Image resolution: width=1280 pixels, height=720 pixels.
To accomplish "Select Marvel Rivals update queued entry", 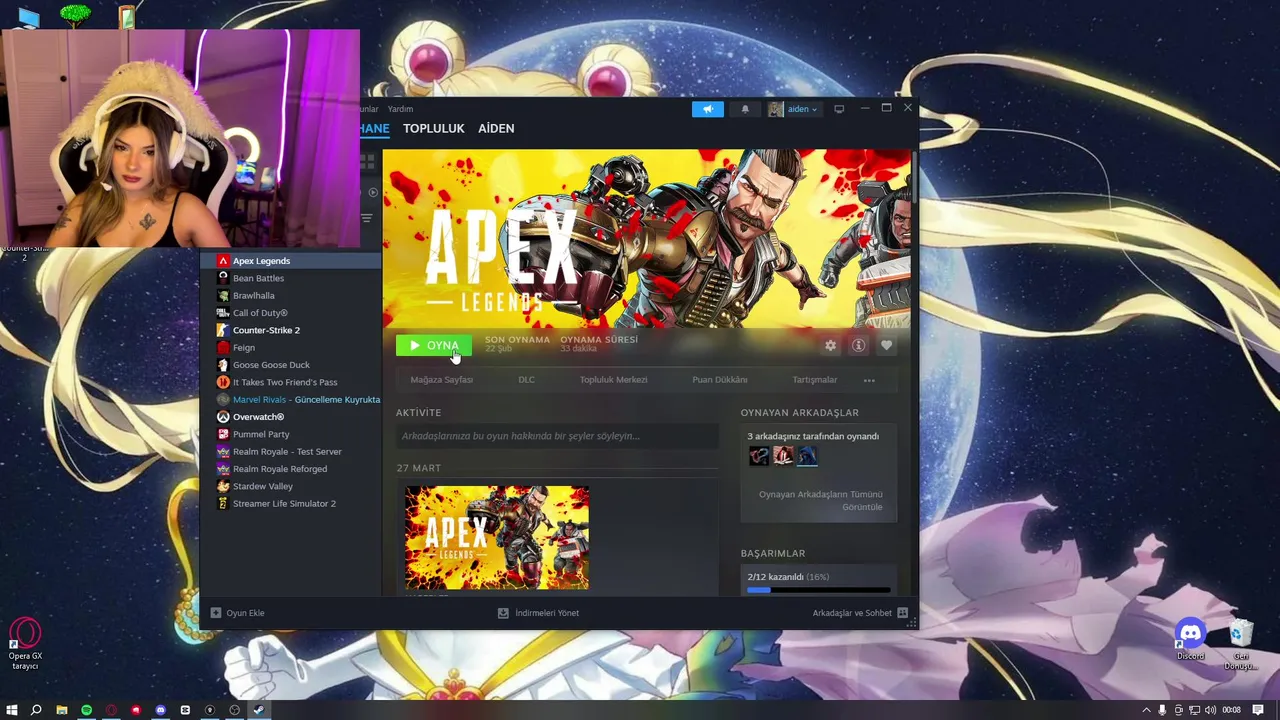I will pos(291,400).
